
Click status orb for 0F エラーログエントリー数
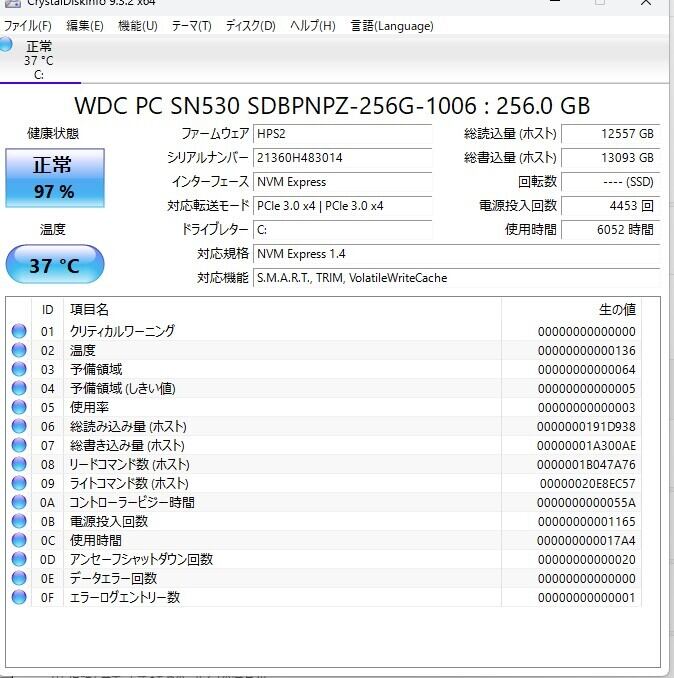coord(19,598)
